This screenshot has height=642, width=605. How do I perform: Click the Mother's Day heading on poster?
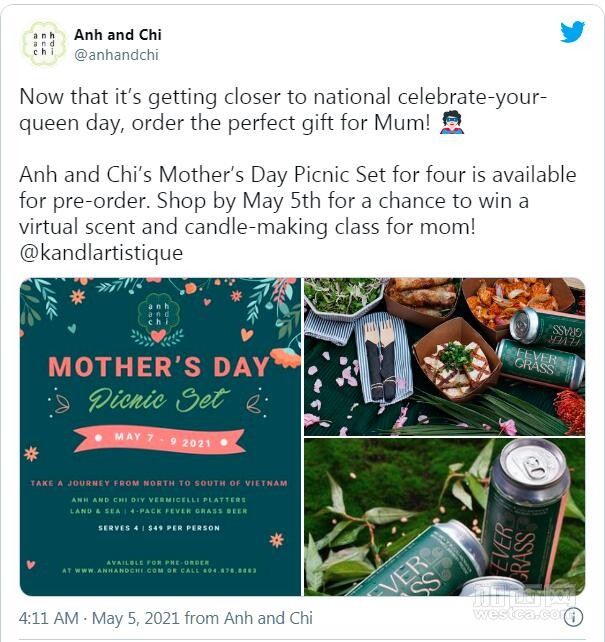coord(159,366)
